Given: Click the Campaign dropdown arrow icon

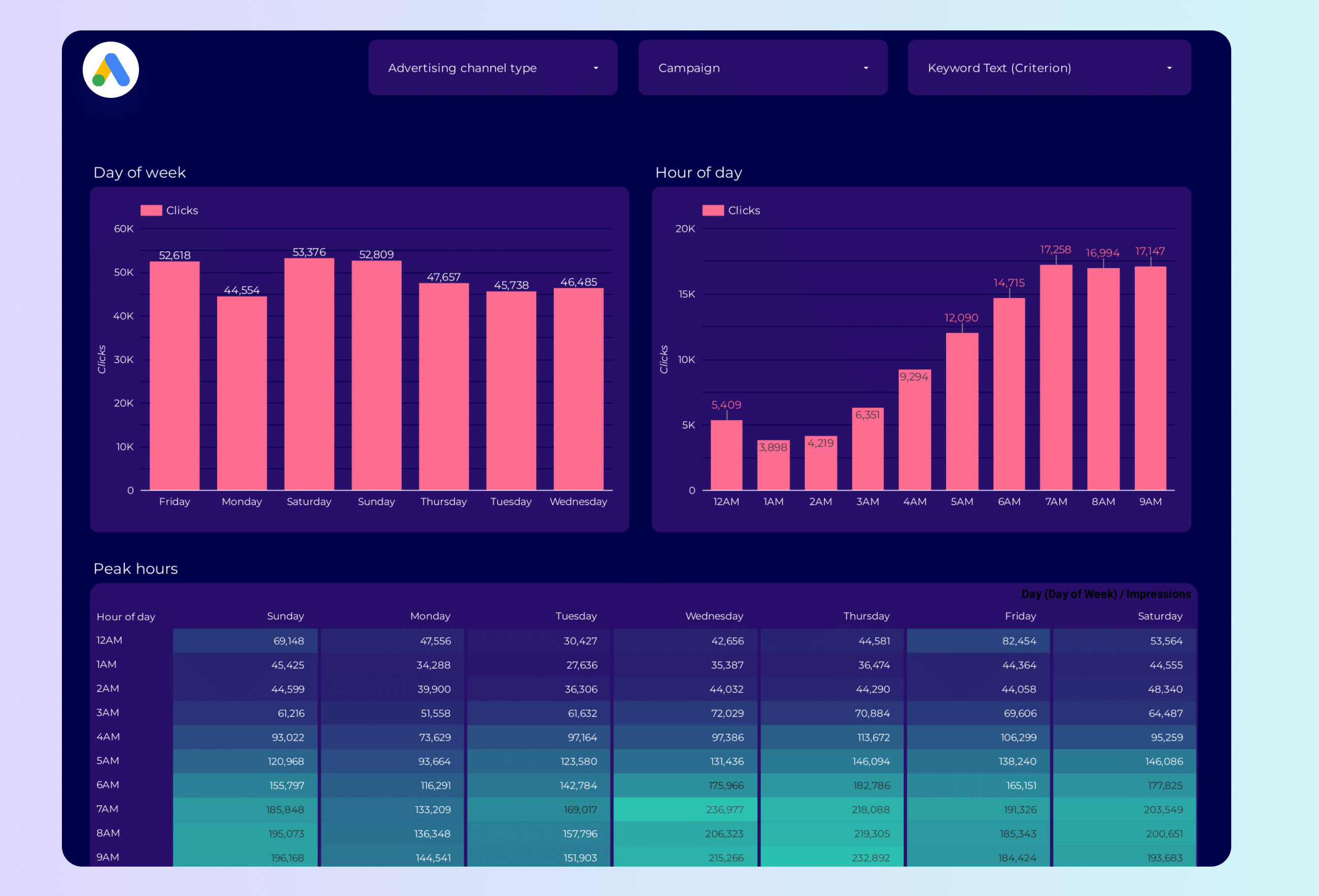Looking at the screenshot, I should coord(865,68).
